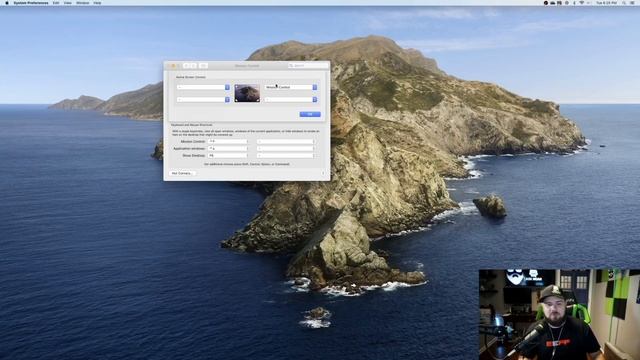The image size is (640, 360).
Task: Click the cloud status icon in the menu bar
Action: click(553, 3)
